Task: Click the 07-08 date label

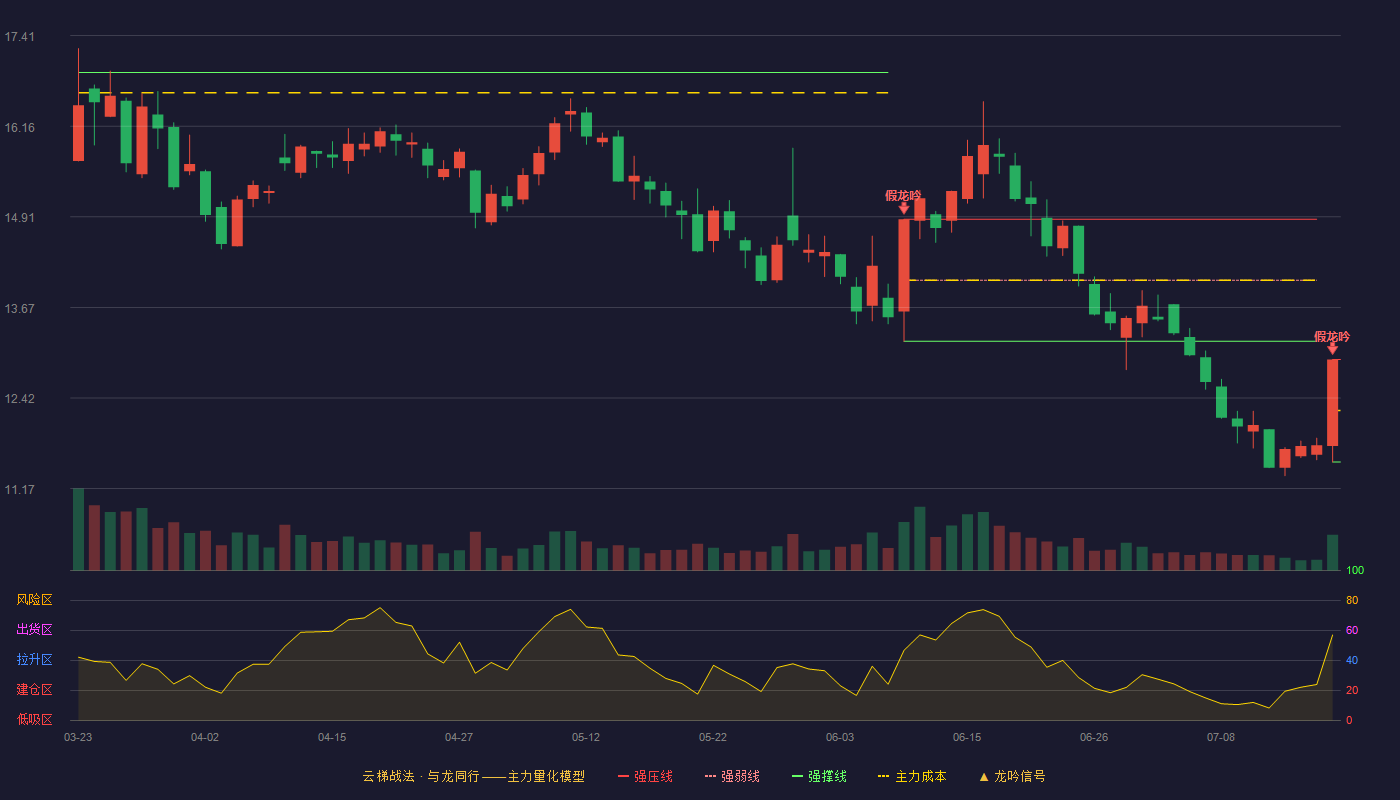Action: pos(1221,737)
